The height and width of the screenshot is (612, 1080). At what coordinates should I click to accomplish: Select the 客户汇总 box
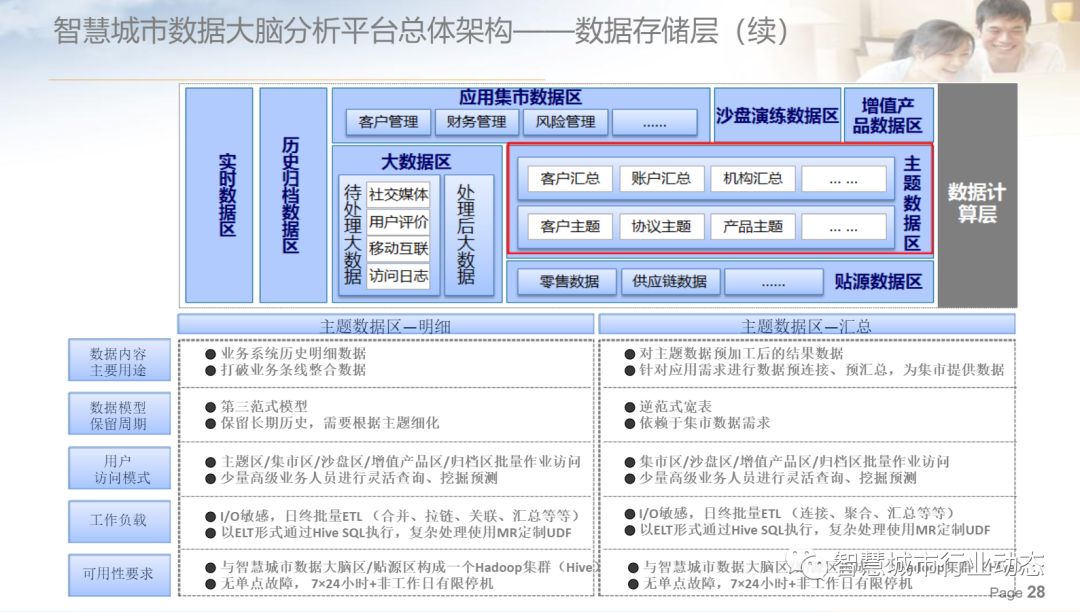(x=570, y=179)
